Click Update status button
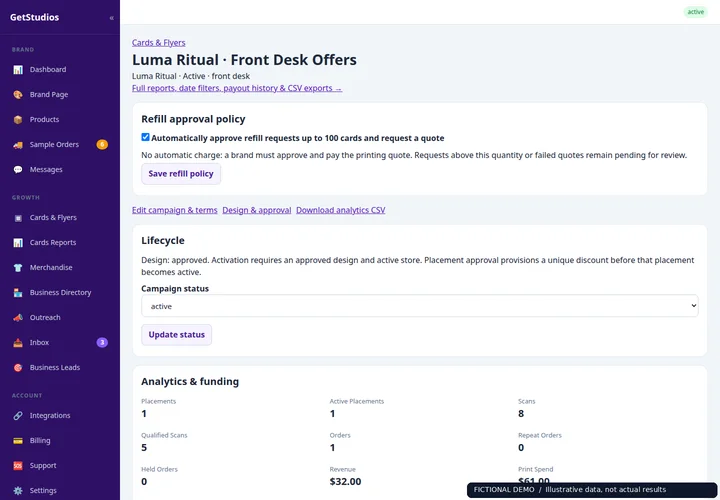 click(x=176, y=335)
